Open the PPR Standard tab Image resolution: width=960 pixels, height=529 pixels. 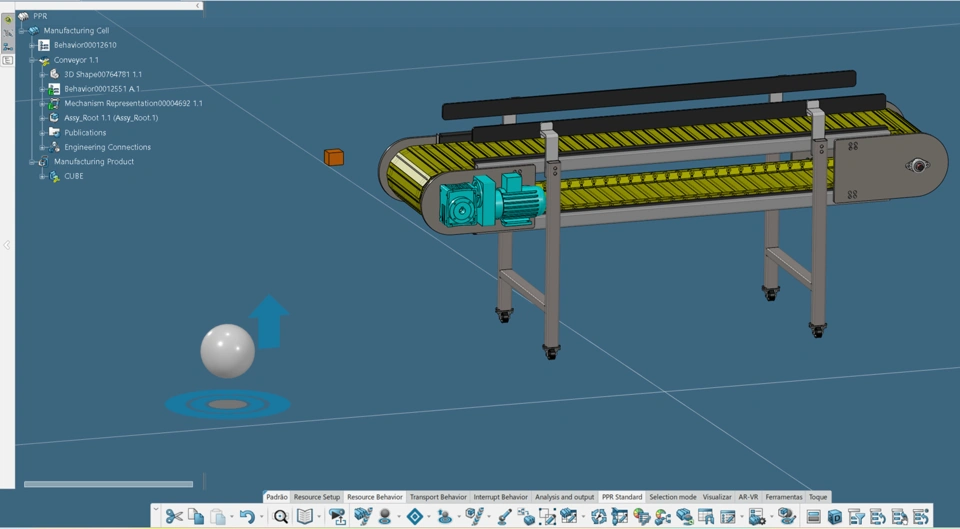(621, 497)
